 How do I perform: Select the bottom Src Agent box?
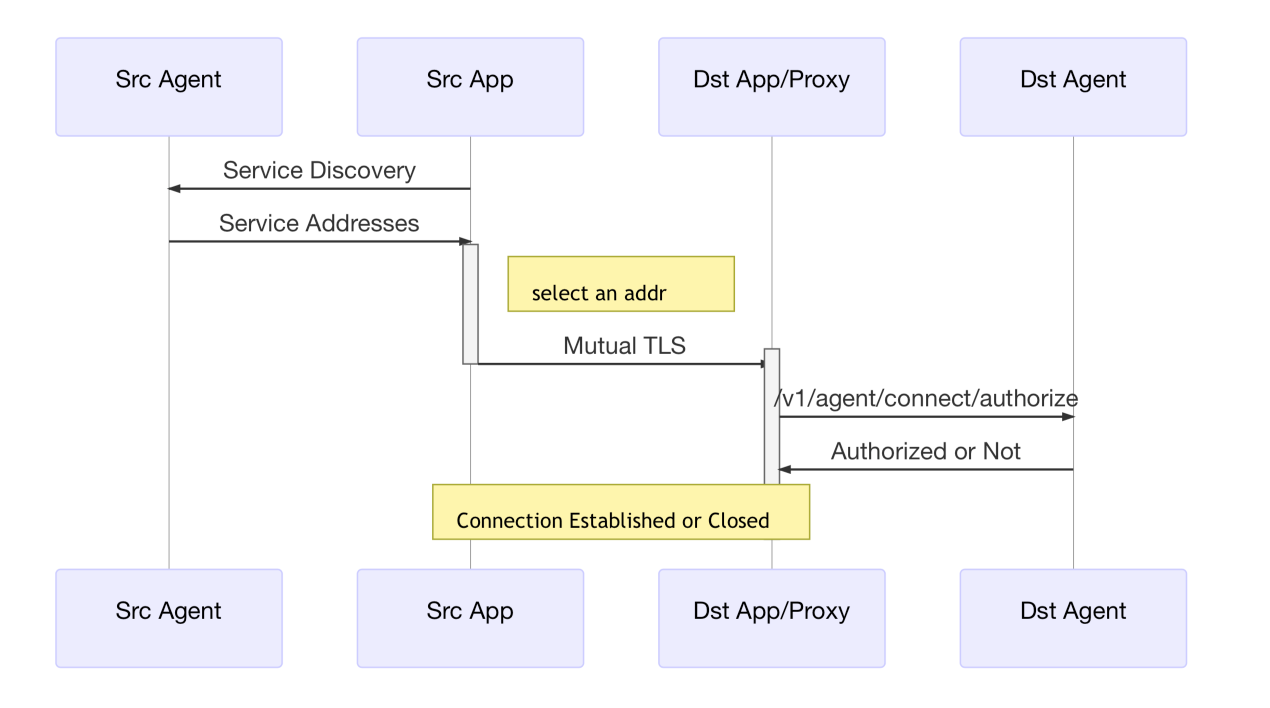click(x=168, y=617)
